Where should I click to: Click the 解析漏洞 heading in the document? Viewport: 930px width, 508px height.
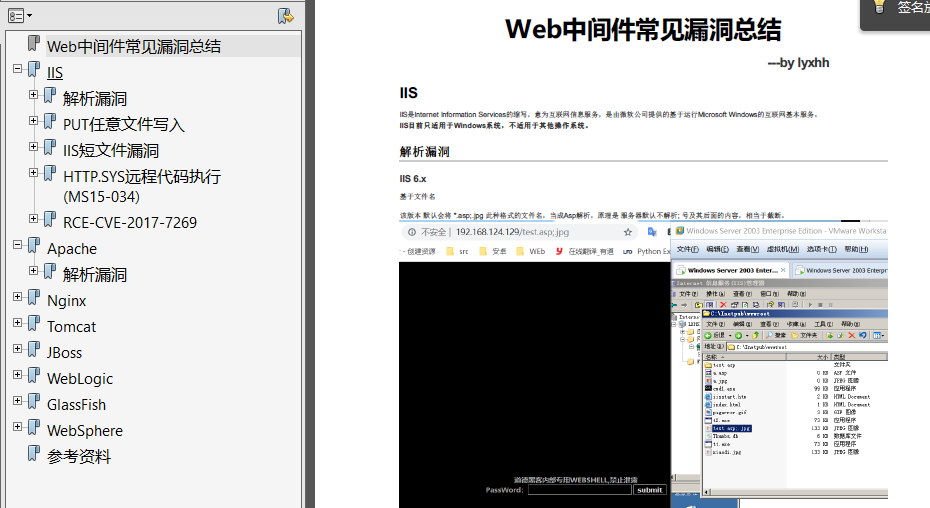(x=425, y=151)
